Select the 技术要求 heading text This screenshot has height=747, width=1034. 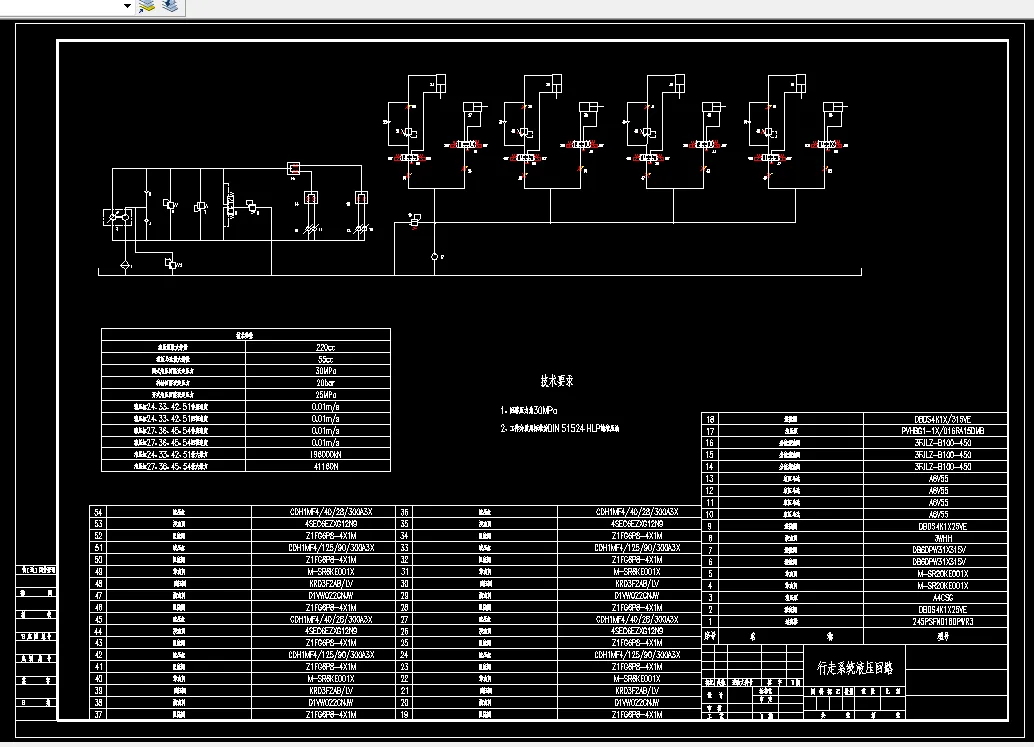[557, 380]
